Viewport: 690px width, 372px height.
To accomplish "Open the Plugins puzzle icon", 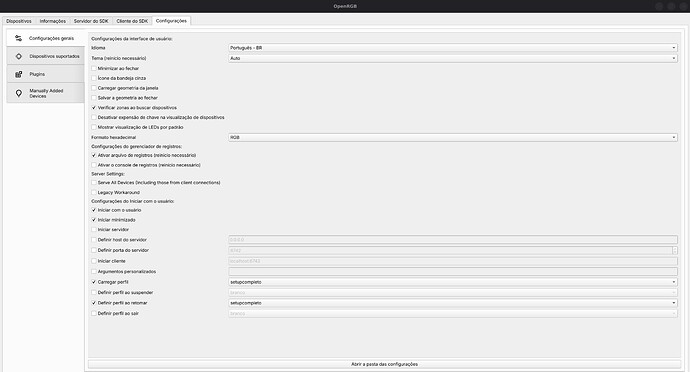I will pos(18,74).
